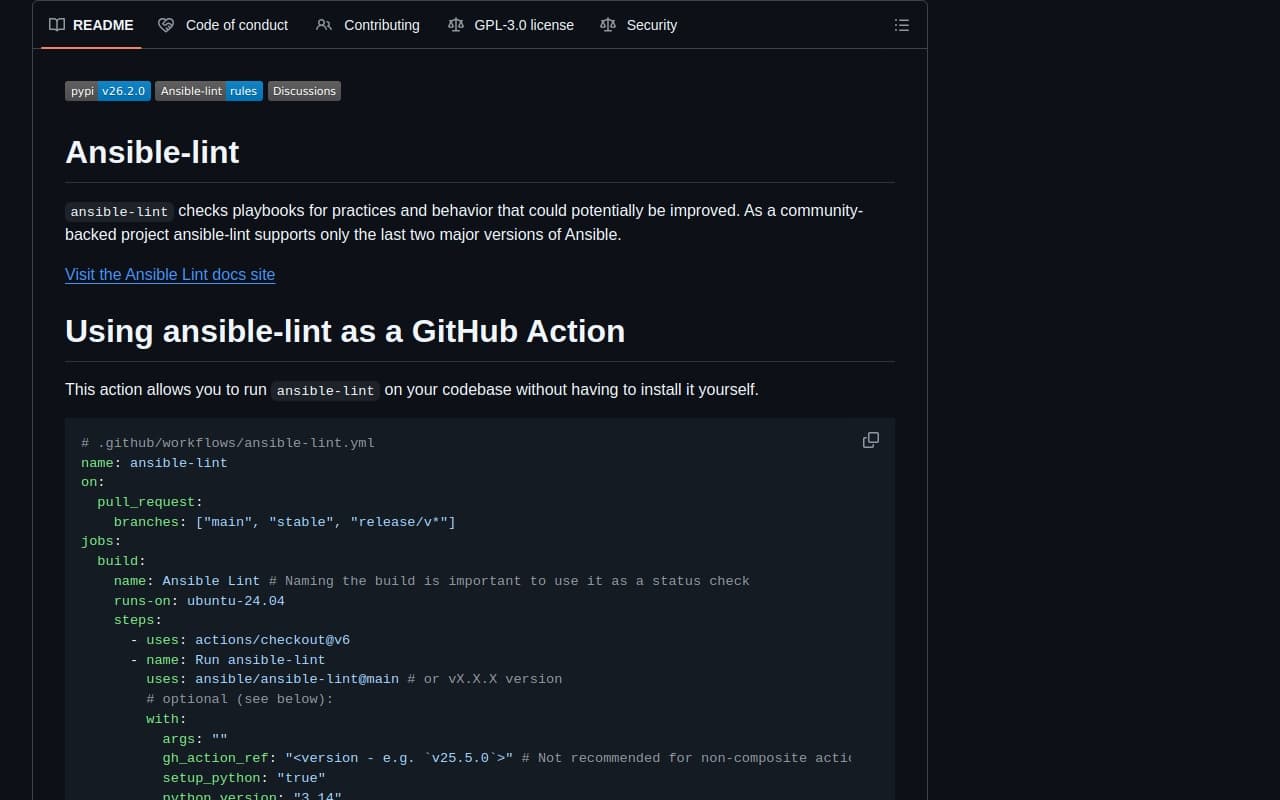Click the scales icon beside Security
This screenshot has height=800, width=1280.
(x=608, y=25)
